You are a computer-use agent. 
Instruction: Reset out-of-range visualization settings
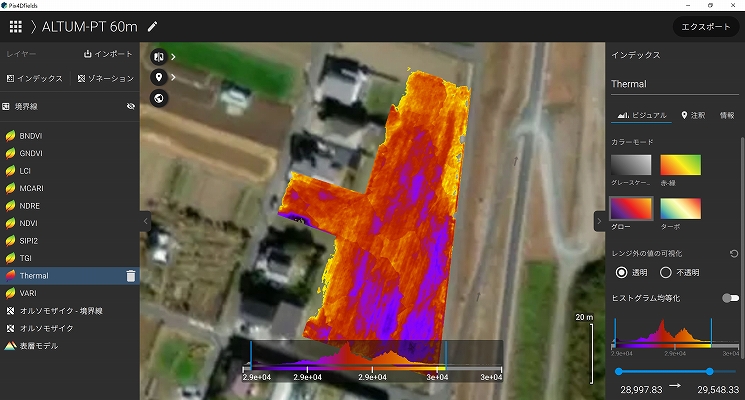tap(734, 254)
